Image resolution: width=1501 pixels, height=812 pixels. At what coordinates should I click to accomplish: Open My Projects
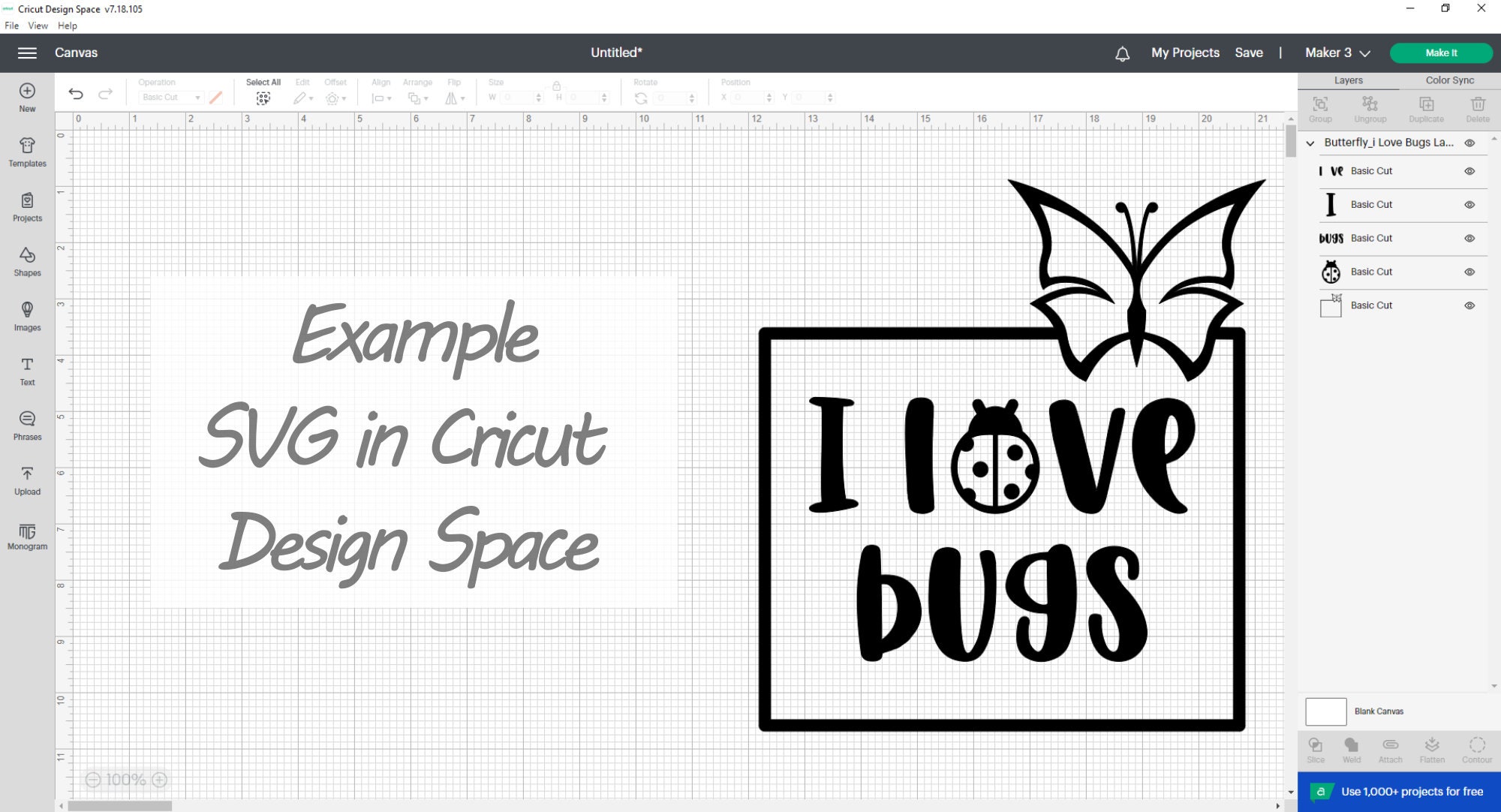coord(1185,53)
